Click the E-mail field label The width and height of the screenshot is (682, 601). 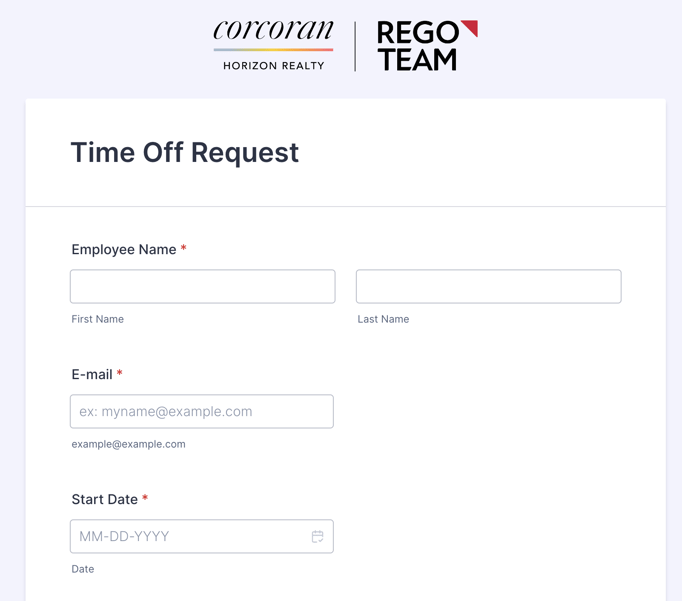[92, 375]
